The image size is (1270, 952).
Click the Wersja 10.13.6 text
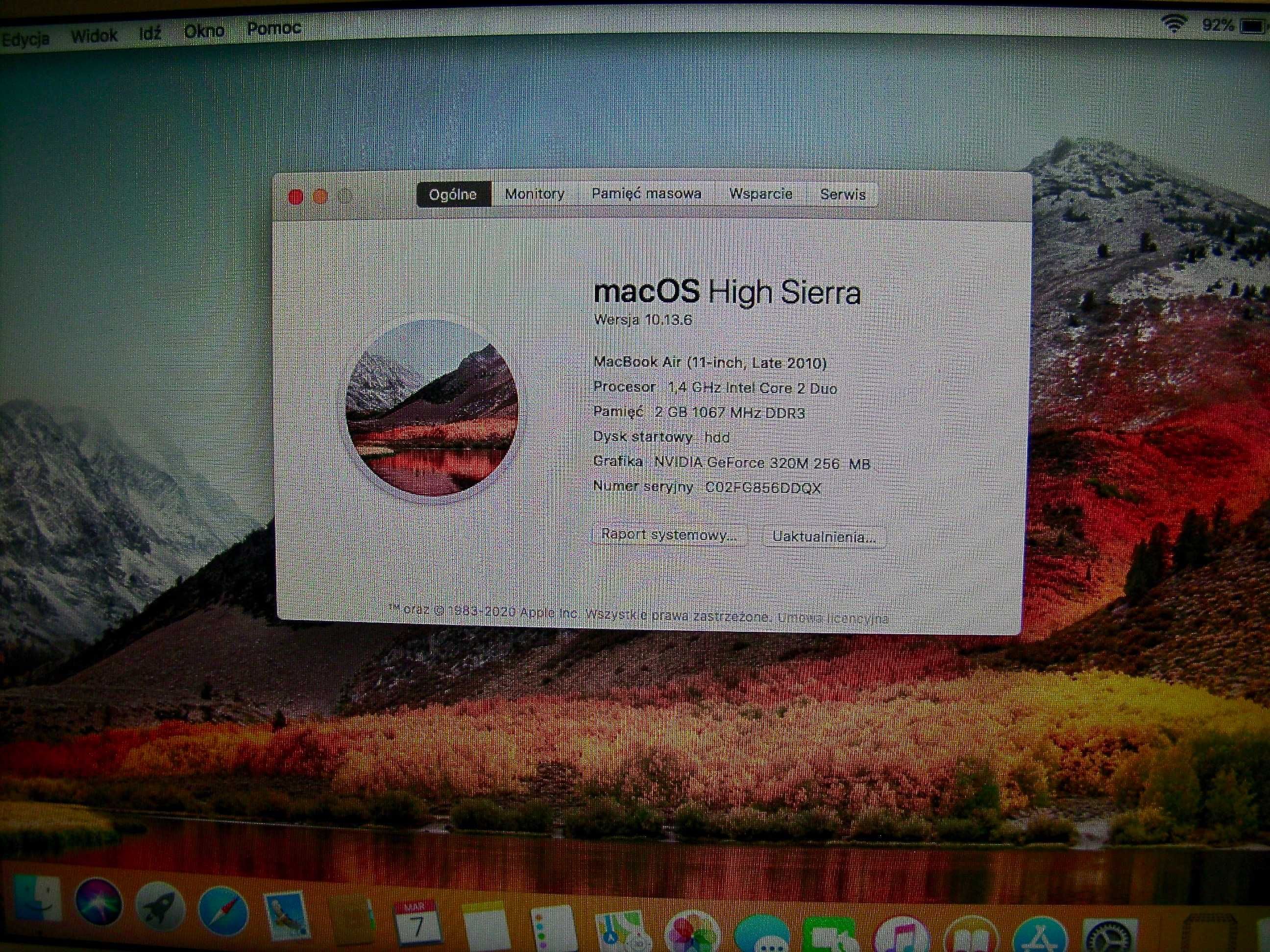[643, 320]
